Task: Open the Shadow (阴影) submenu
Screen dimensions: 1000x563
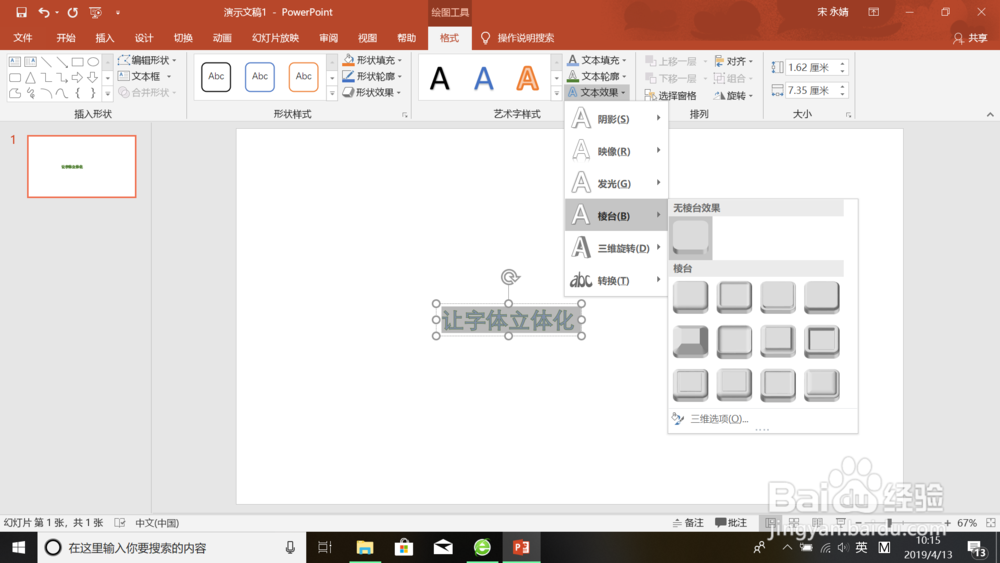Action: tap(616, 119)
